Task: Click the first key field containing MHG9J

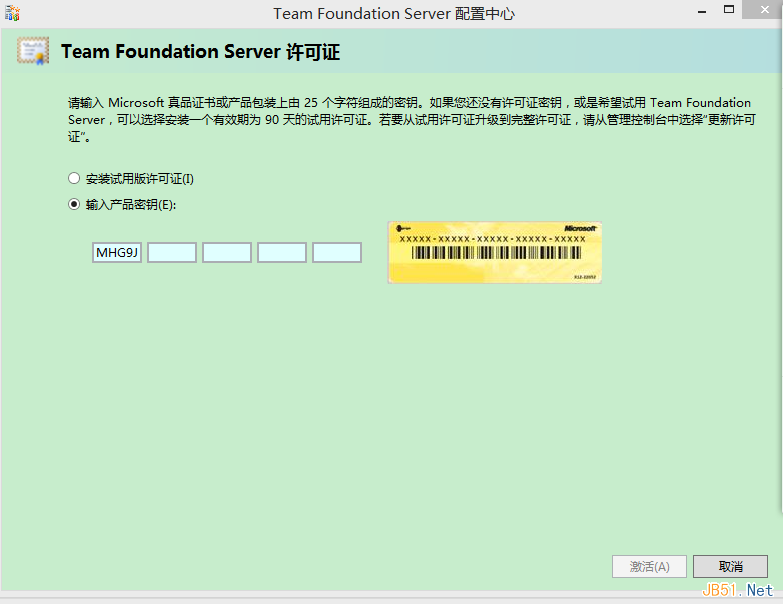Action: (117, 253)
